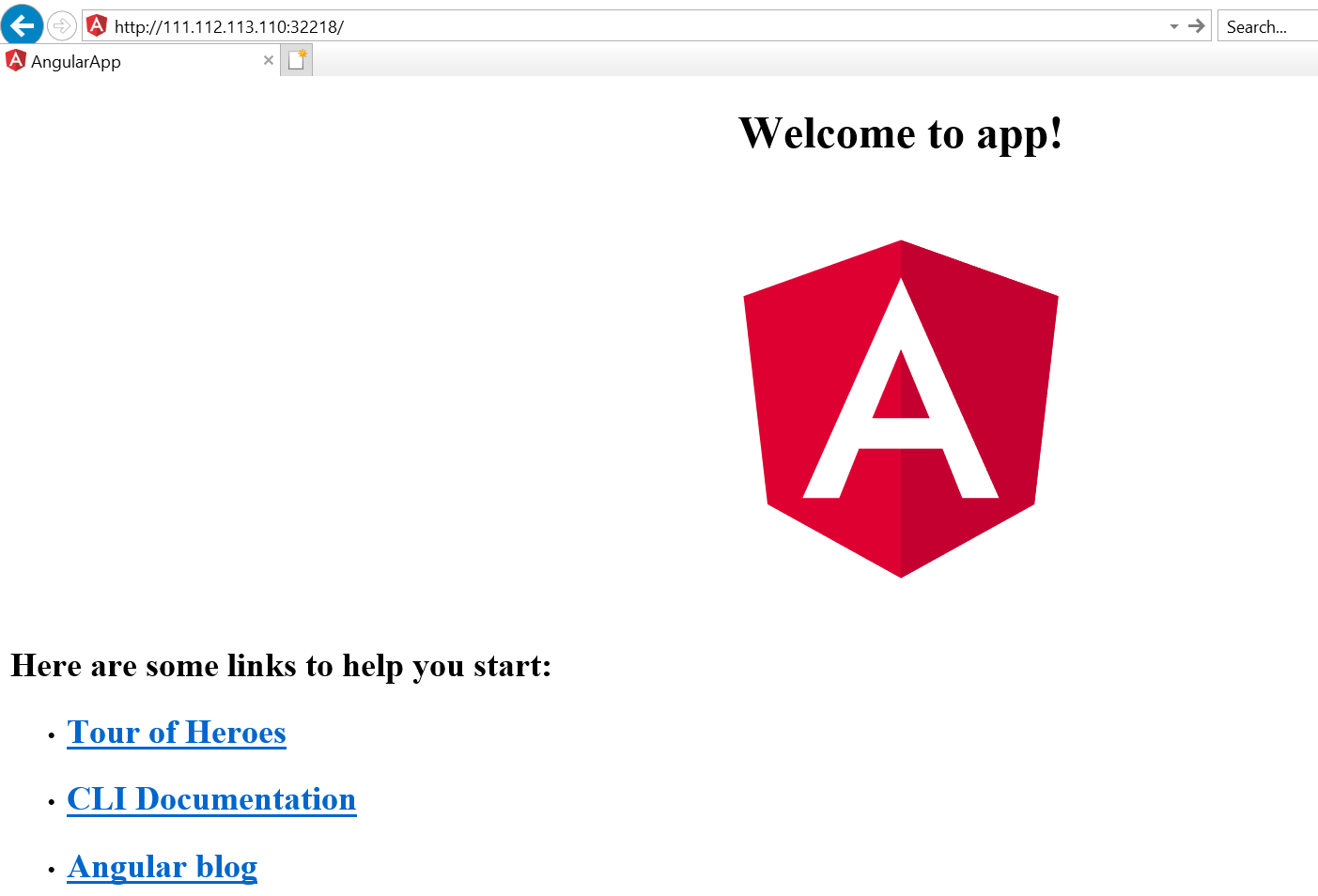Click the bullet before Angular blog

point(52,871)
